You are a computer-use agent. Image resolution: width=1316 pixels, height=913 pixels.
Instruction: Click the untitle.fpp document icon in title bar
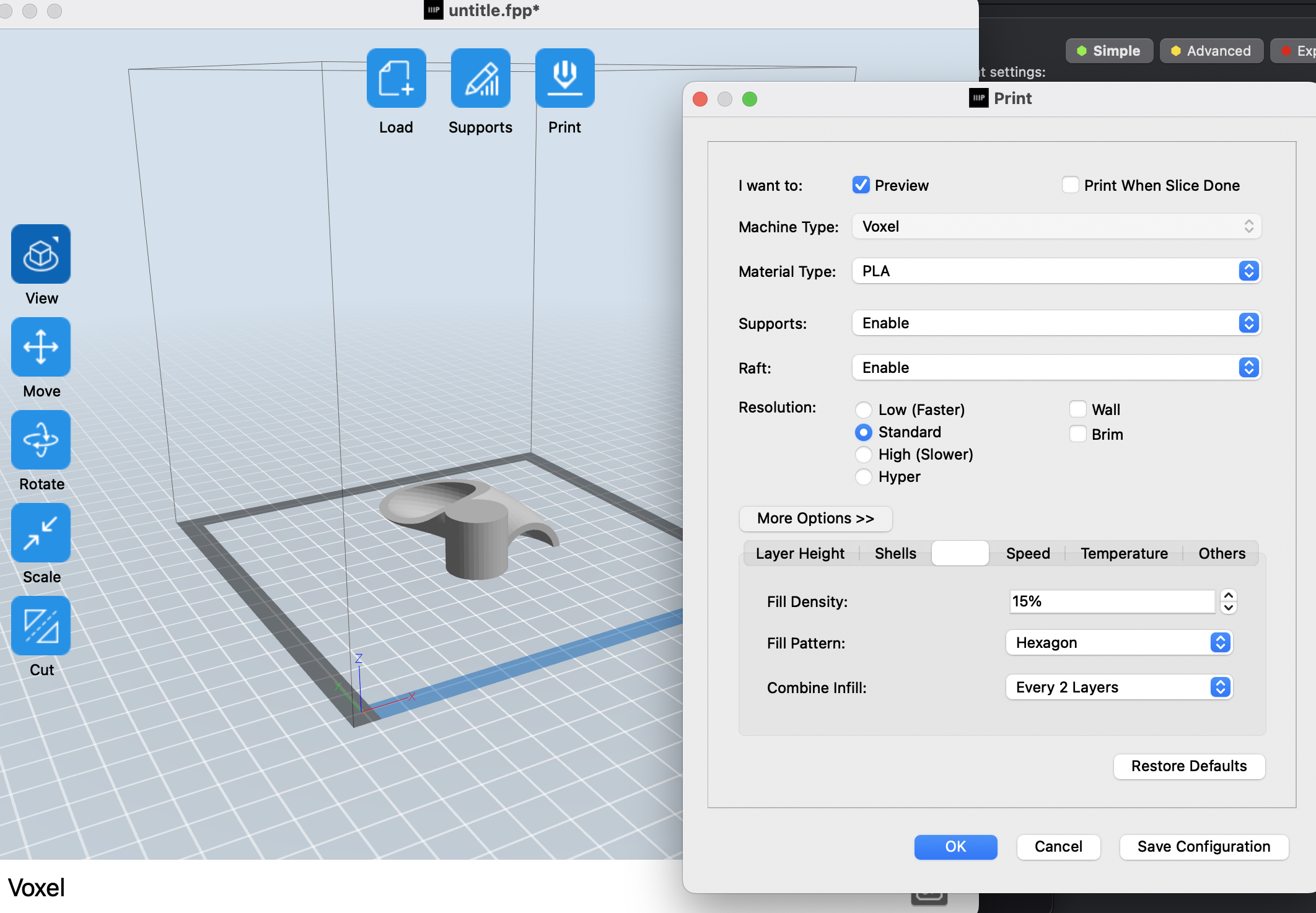coord(433,10)
